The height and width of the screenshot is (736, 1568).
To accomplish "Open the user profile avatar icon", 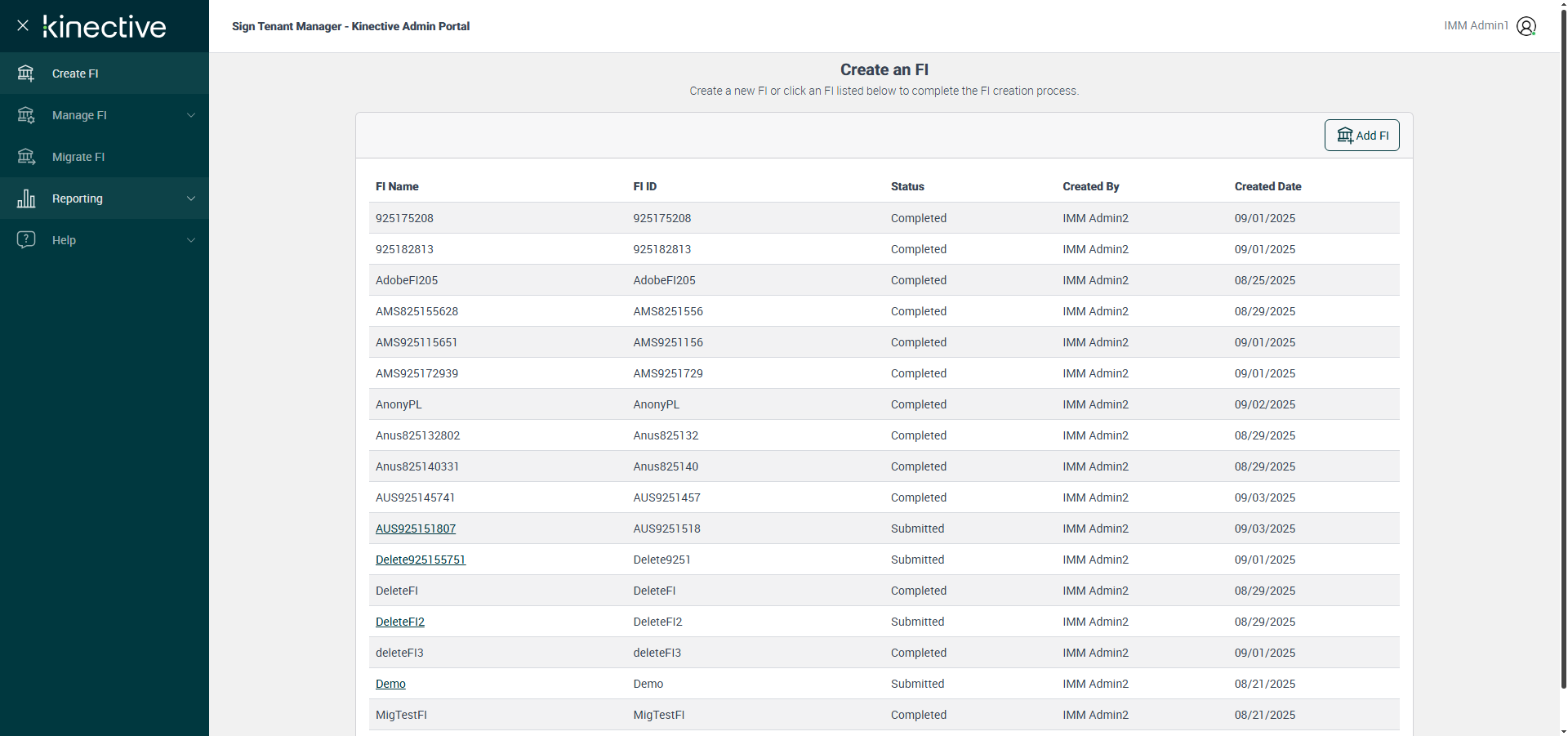I will click(1526, 26).
